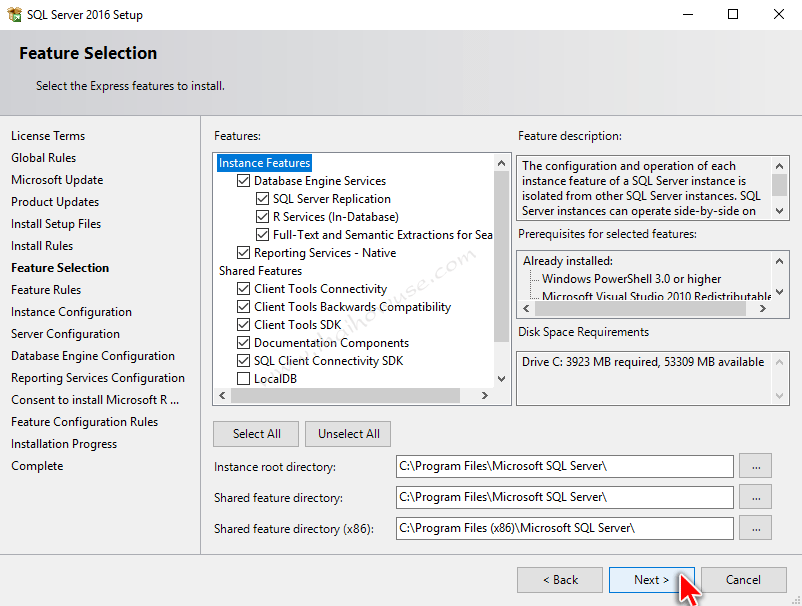Screen dimensions: 802x606
Task: Click Feature Configuration Rules step
Action: point(85,422)
